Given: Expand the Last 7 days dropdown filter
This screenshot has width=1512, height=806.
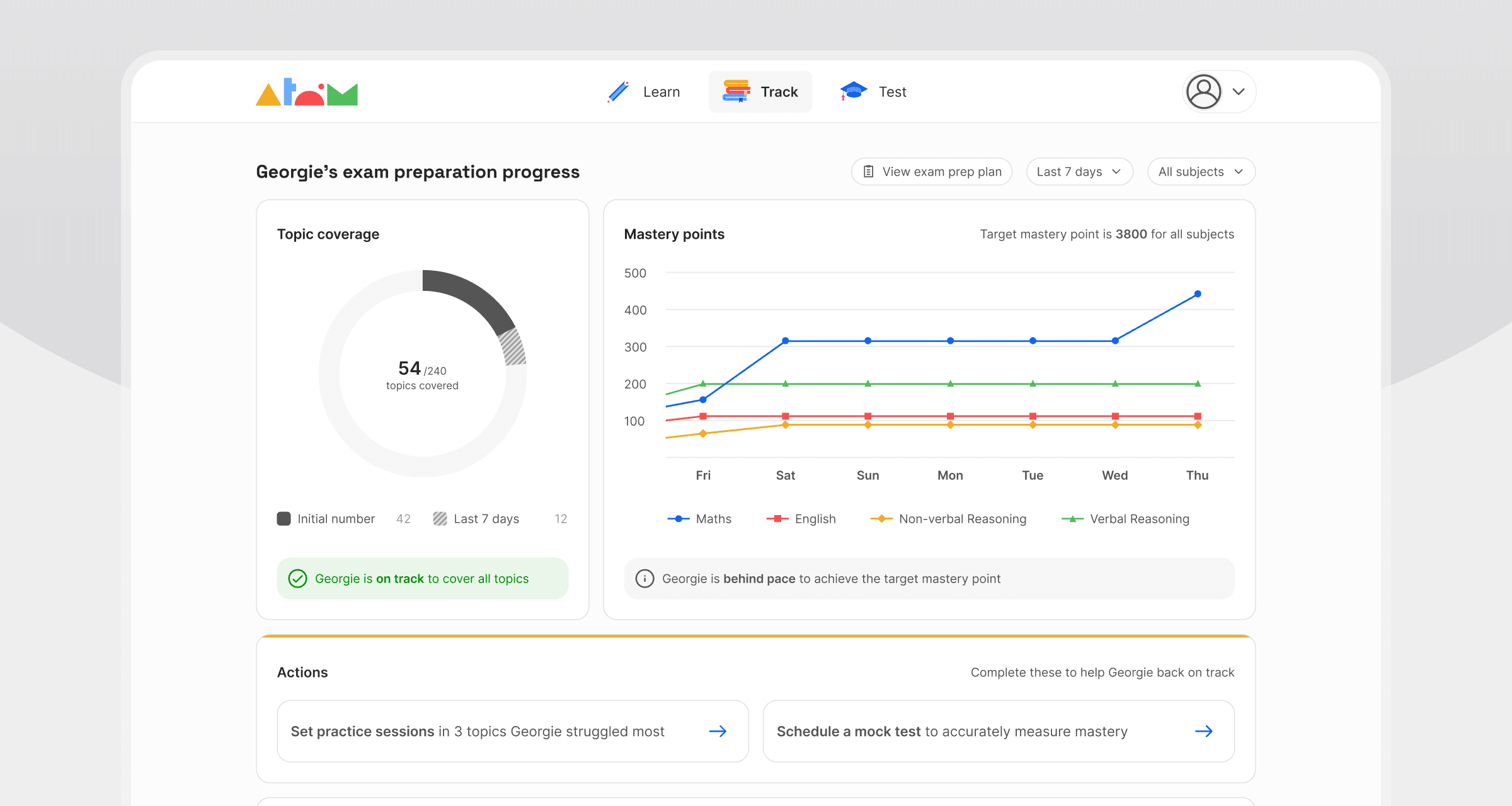Looking at the screenshot, I should pos(1079,171).
